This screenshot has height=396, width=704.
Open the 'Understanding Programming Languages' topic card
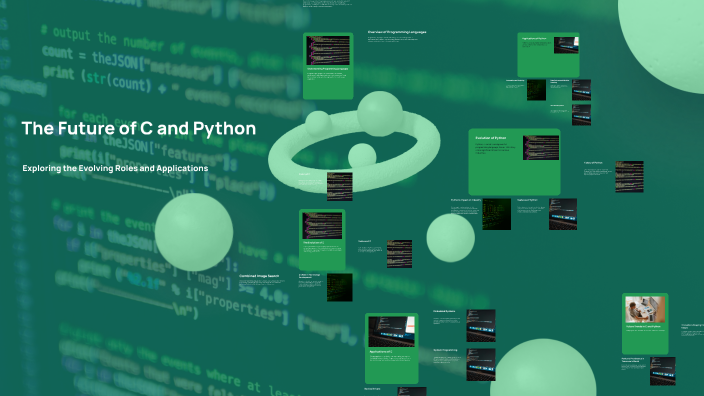click(328, 66)
